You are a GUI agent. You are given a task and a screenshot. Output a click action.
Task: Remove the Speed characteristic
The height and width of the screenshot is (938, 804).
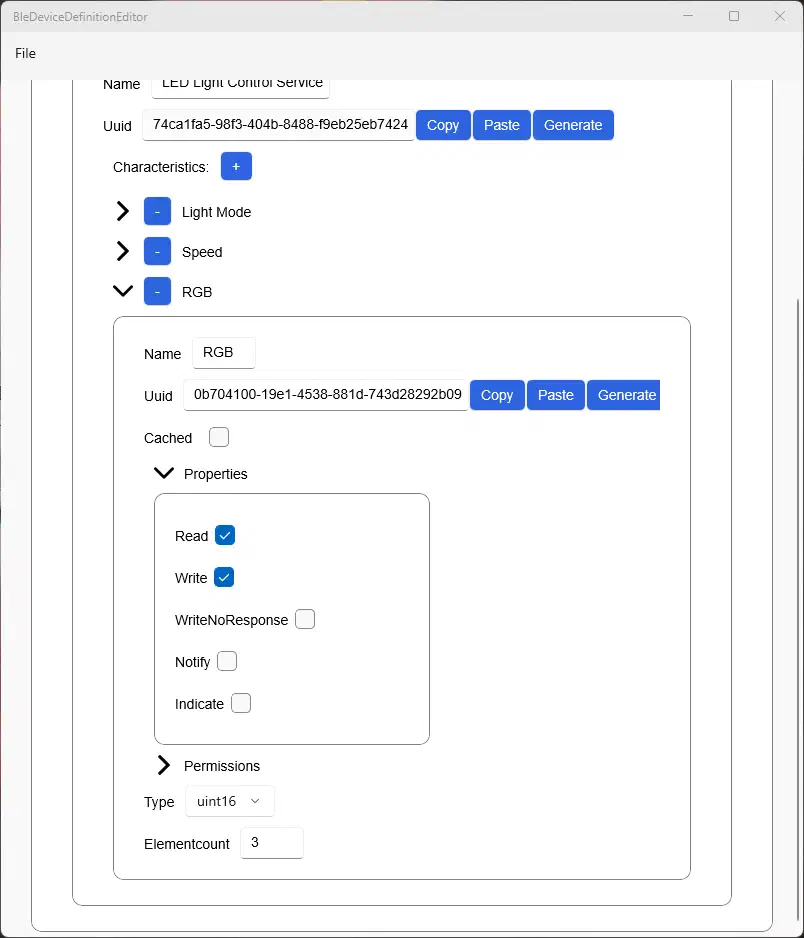(x=157, y=251)
